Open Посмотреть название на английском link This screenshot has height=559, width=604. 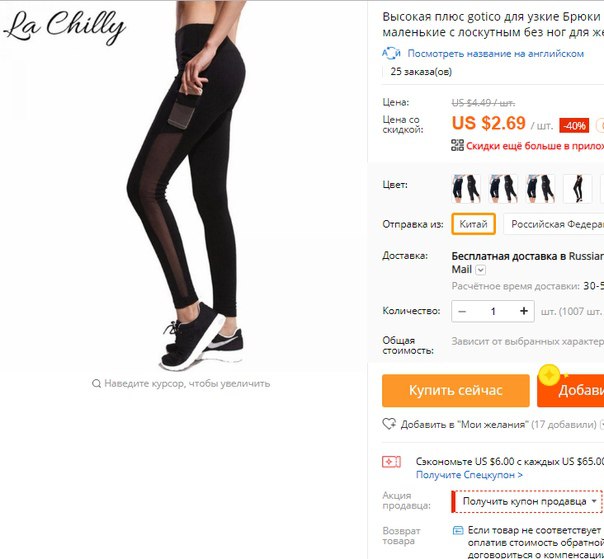click(496, 54)
